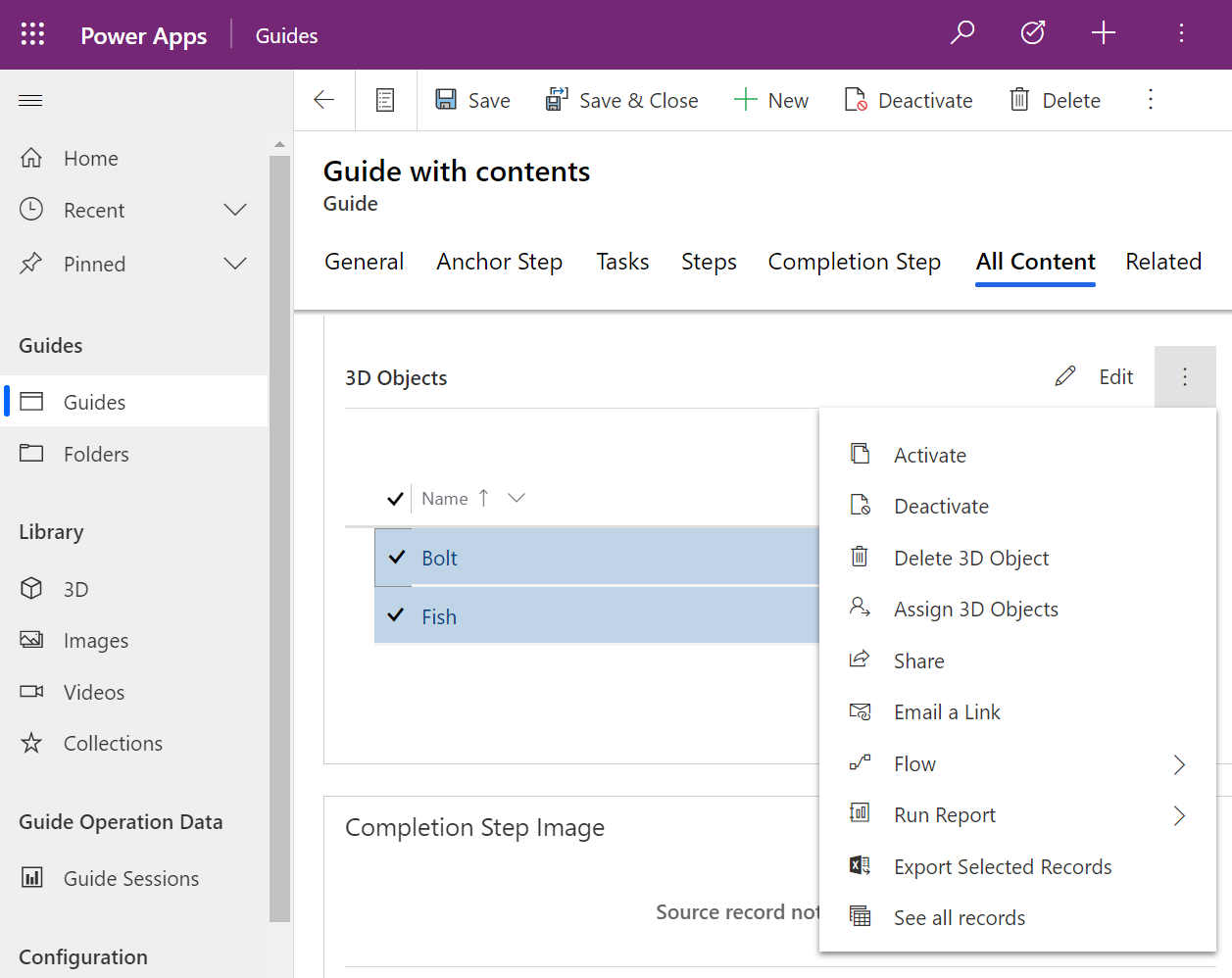The height and width of the screenshot is (978, 1232).
Task: Click the sidebar scrollbar thumb
Action: click(x=279, y=538)
